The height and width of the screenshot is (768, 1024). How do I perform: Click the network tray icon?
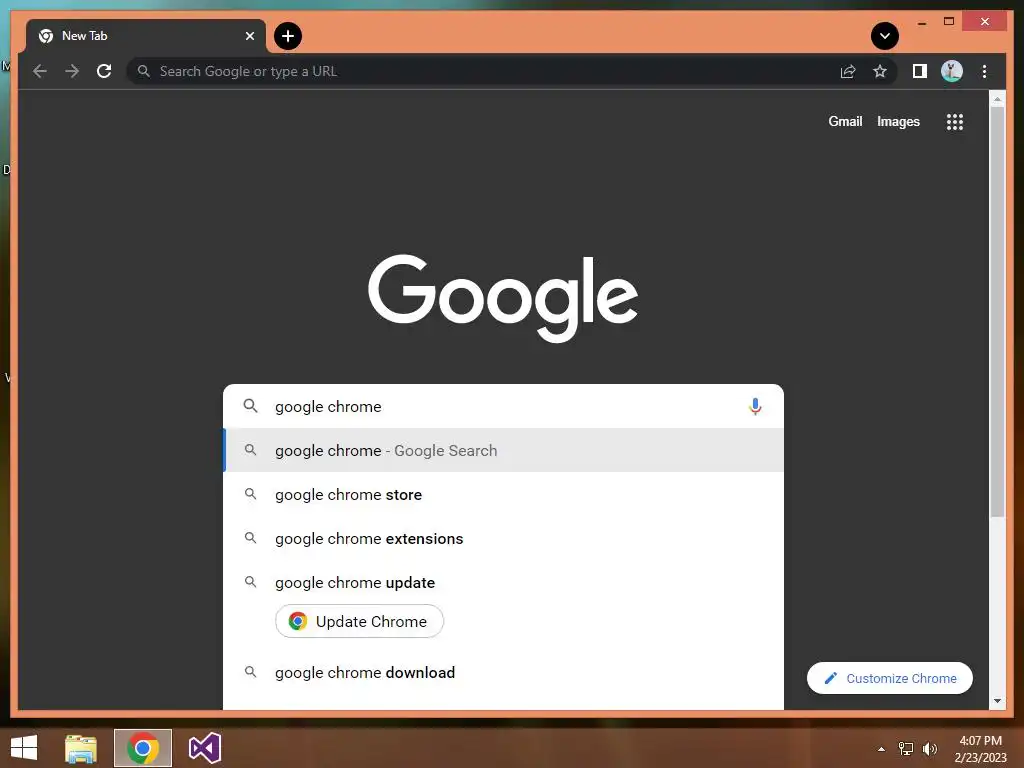(x=906, y=748)
